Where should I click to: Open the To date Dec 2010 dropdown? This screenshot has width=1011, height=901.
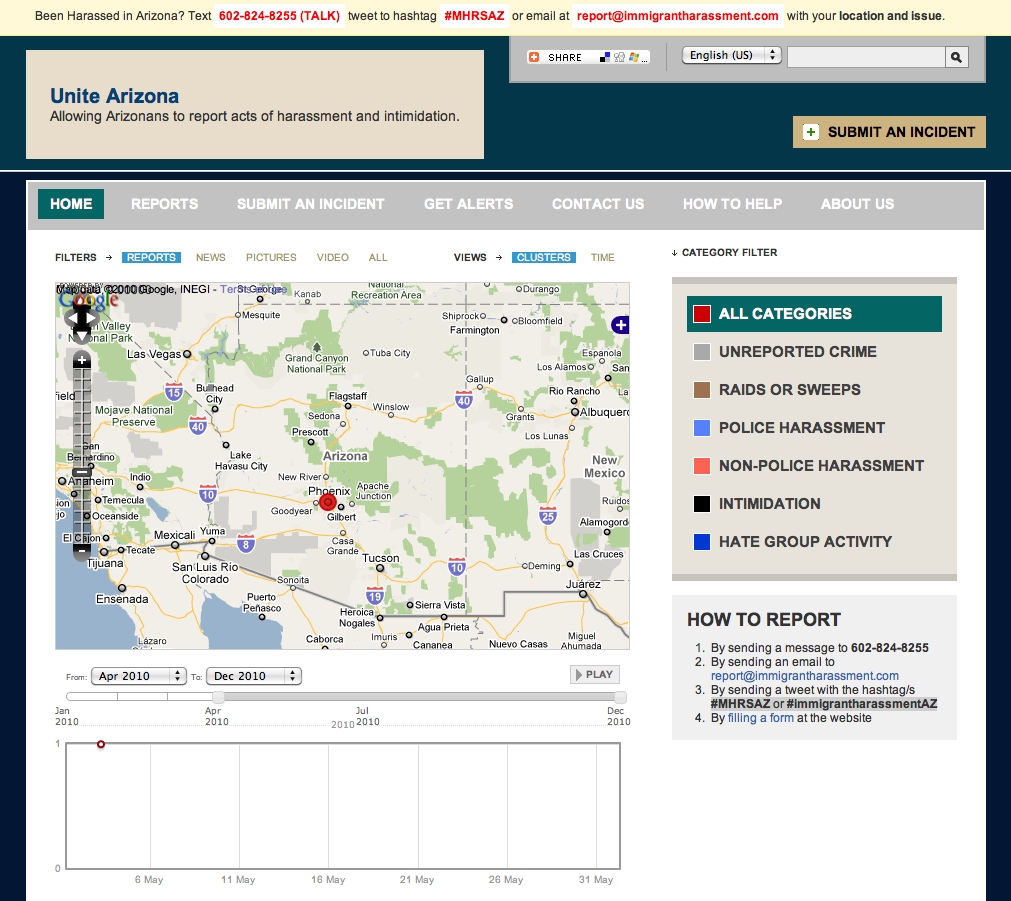point(254,676)
